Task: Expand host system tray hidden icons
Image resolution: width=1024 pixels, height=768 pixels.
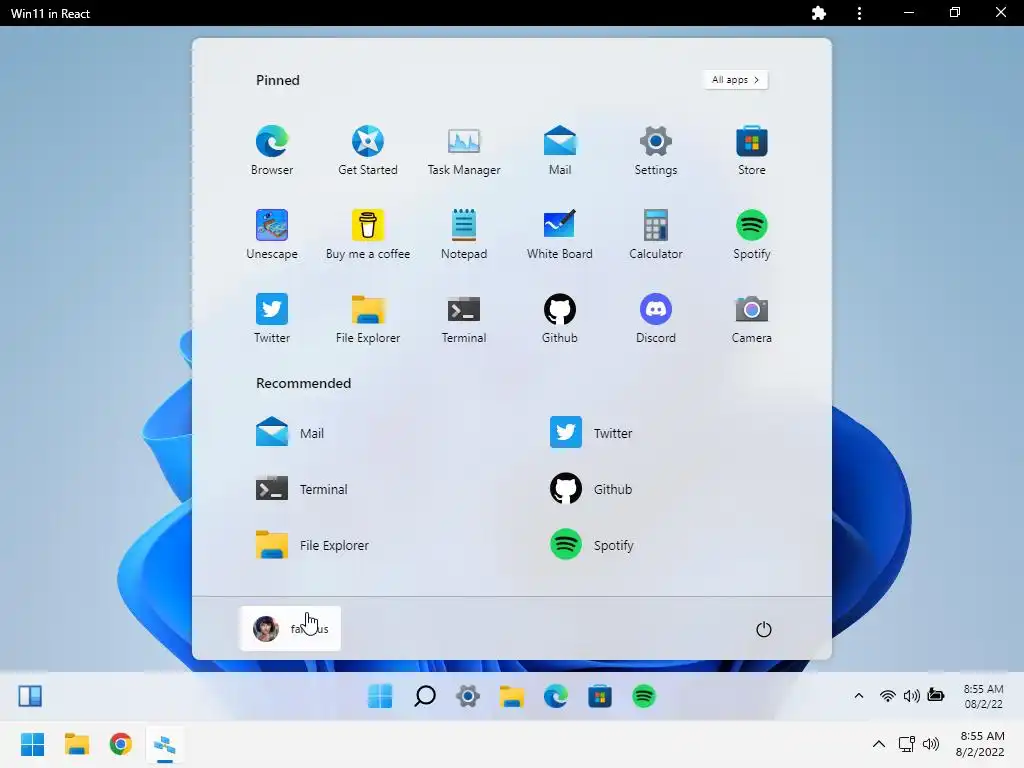Action: (879, 744)
